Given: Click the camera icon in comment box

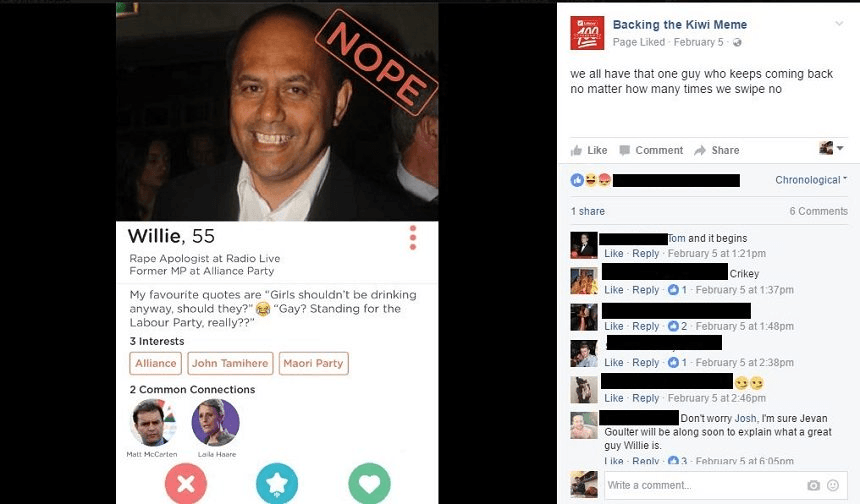Looking at the screenshot, I should (x=813, y=485).
